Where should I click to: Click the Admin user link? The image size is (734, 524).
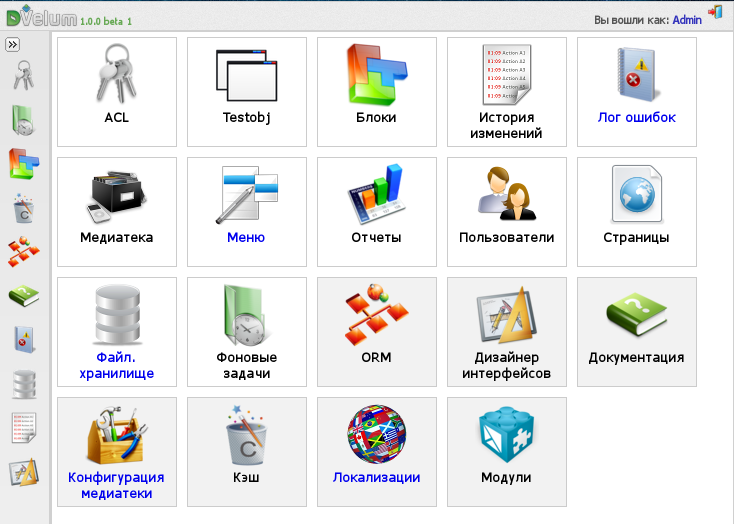687,20
